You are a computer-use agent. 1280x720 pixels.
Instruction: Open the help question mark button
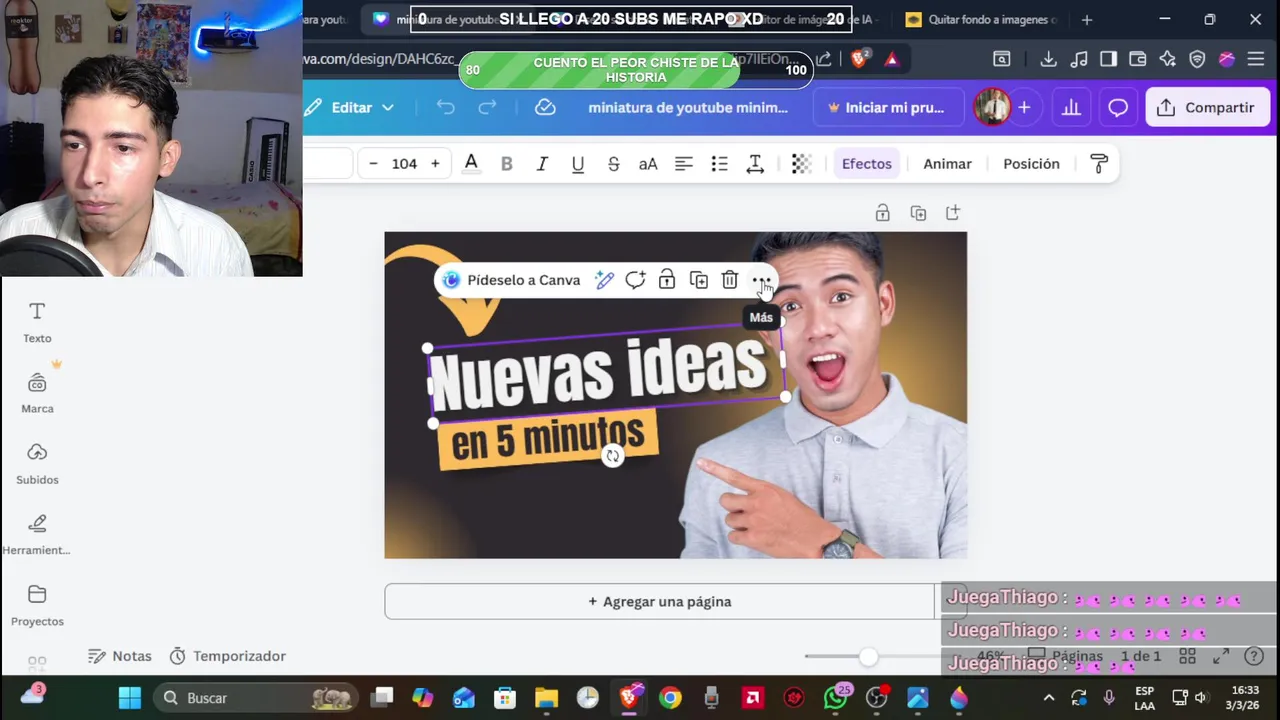[1254, 656]
